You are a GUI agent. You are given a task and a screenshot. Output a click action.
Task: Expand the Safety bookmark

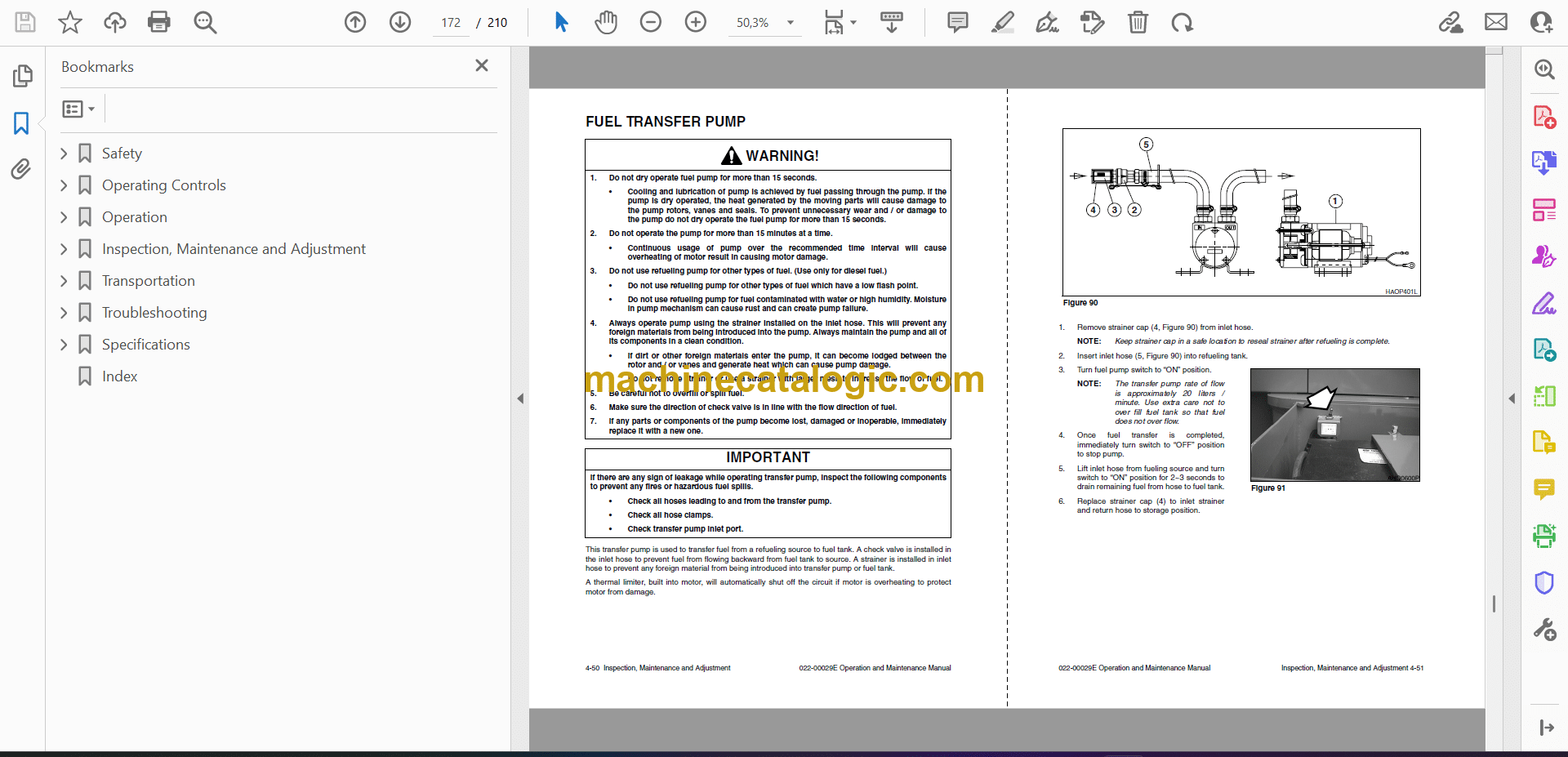[x=64, y=154]
